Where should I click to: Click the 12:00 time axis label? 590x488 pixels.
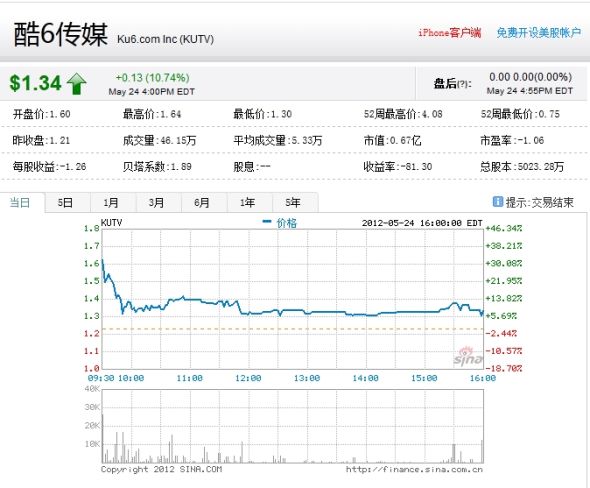[x=248, y=378]
